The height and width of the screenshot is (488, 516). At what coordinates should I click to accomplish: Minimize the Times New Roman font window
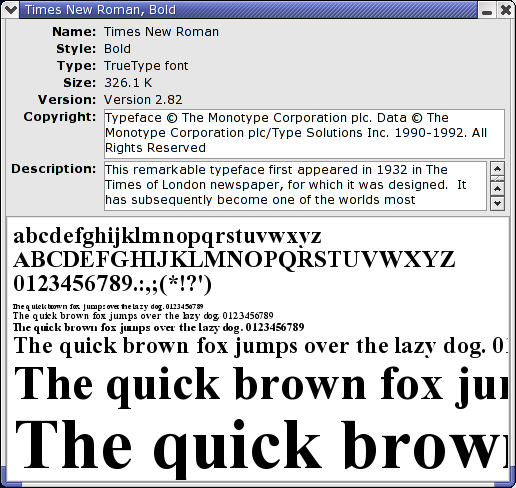[x=487, y=10]
